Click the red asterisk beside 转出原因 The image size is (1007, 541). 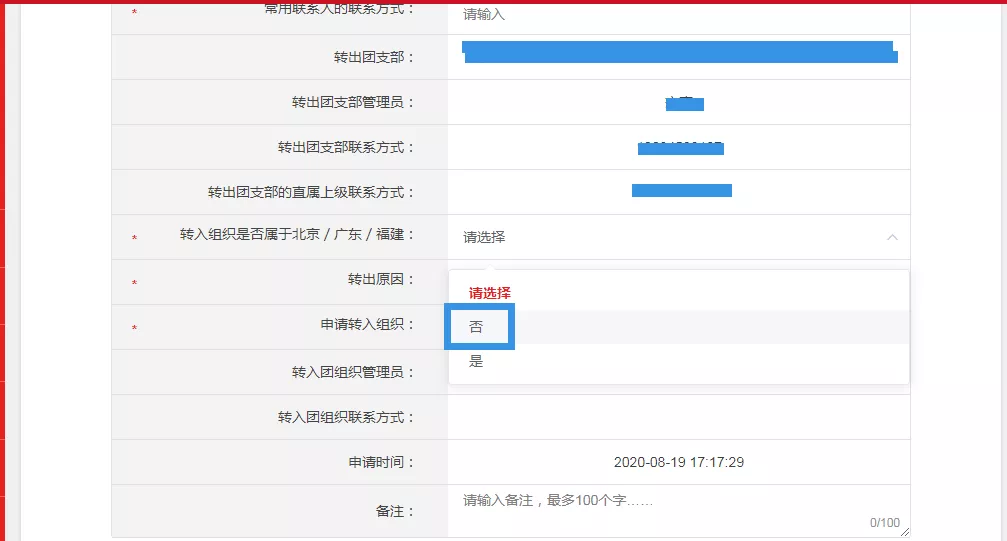point(134,284)
